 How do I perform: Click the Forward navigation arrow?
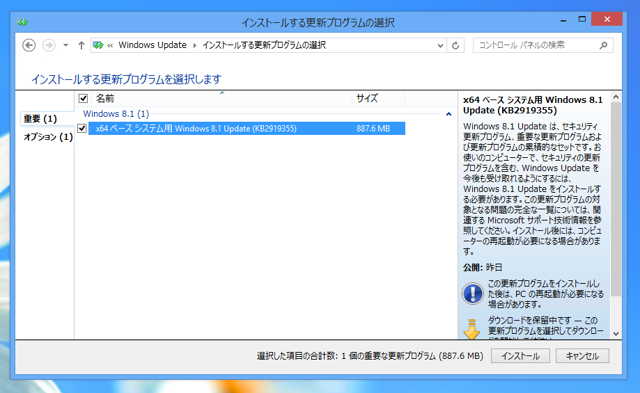49,45
